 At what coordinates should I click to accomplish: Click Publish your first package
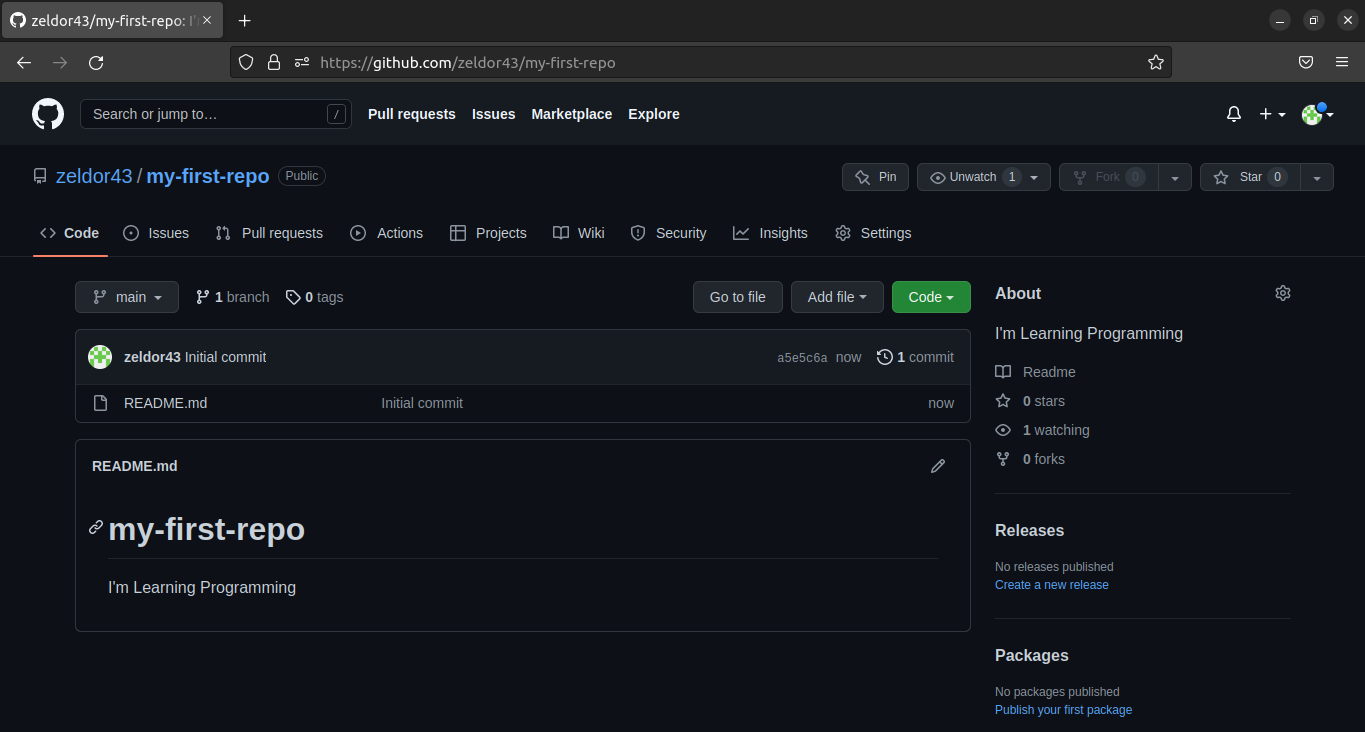1064,710
